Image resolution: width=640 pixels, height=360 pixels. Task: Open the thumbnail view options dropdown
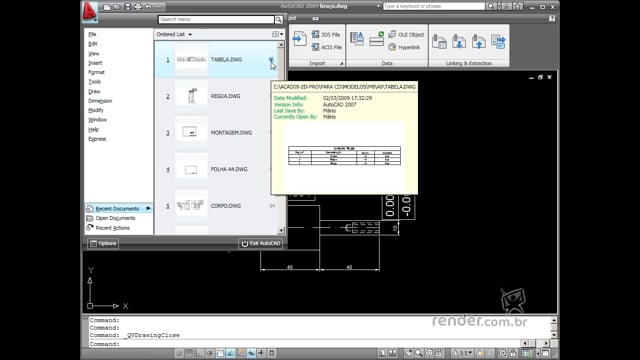pos(278,34)
